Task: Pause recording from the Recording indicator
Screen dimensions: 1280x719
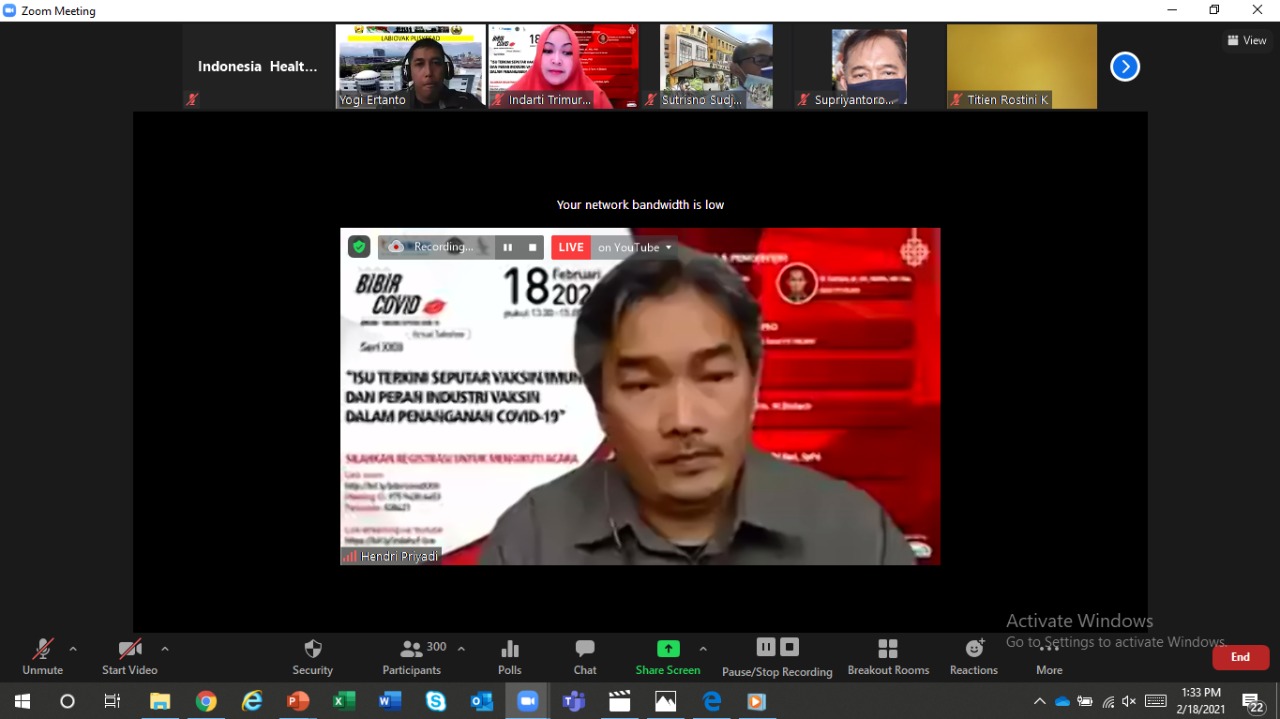Action: [x=508, y=247]
